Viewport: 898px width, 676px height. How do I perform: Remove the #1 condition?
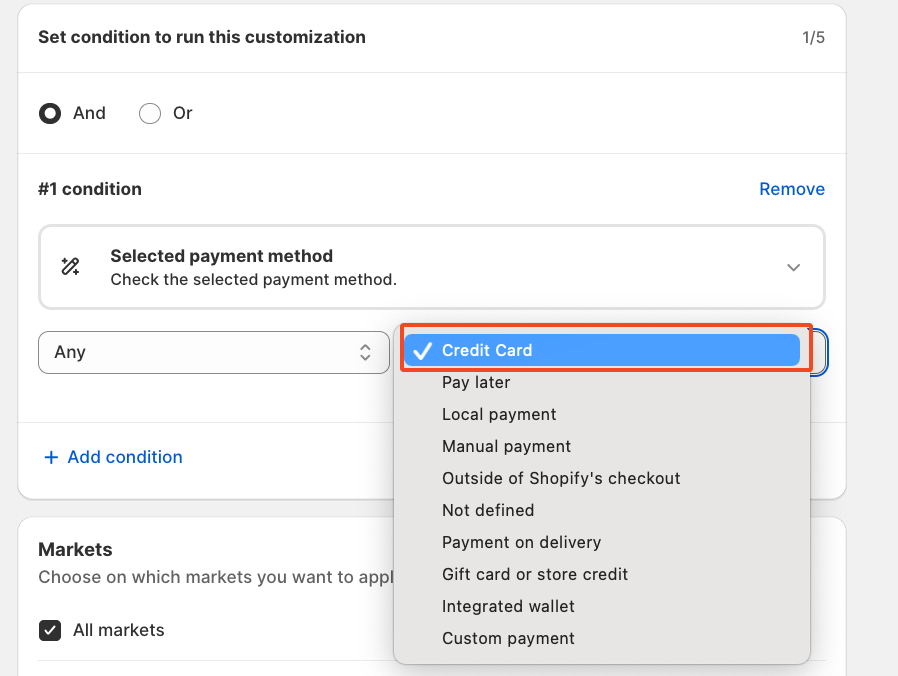(x=791, y=189)
